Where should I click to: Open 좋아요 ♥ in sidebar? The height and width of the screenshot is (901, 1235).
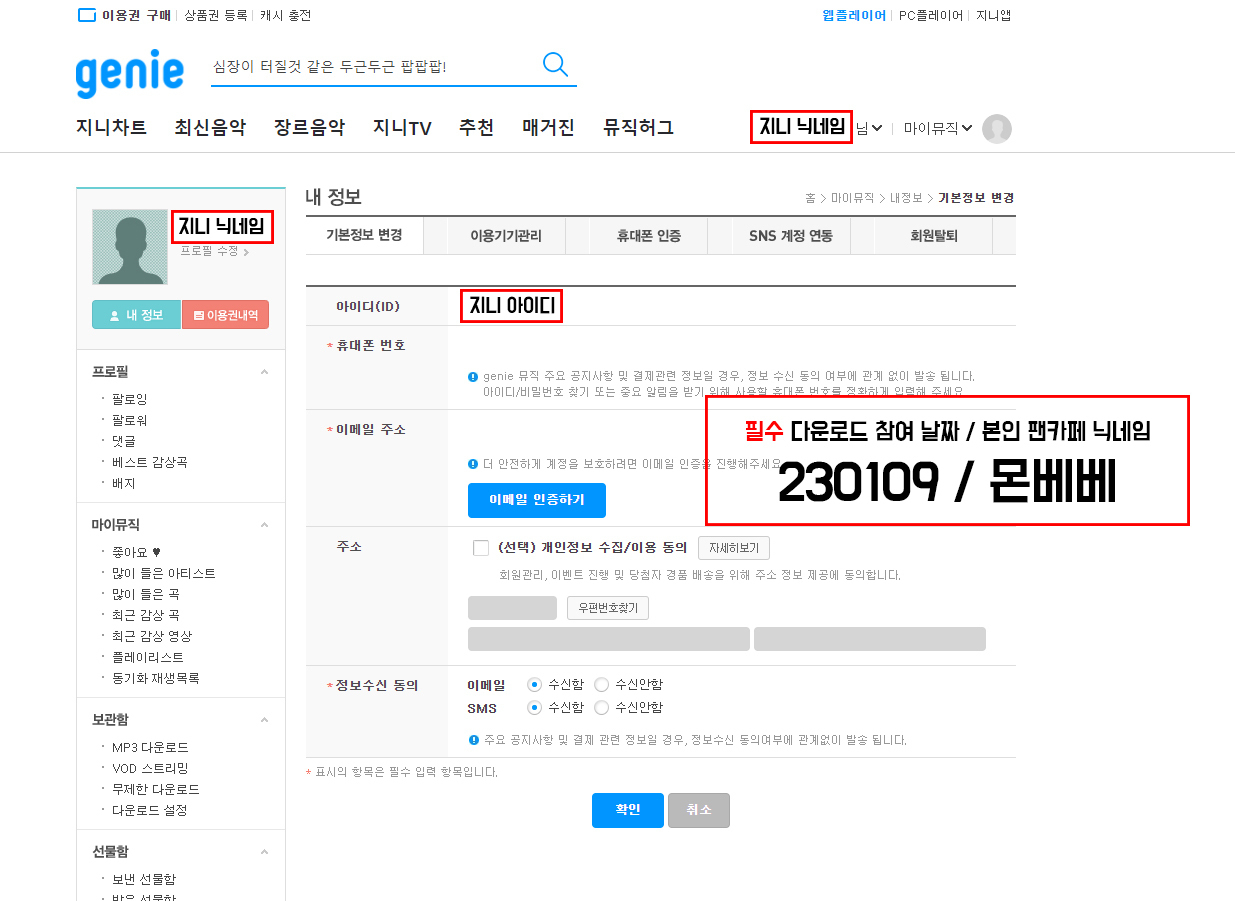tap(137, 552)
